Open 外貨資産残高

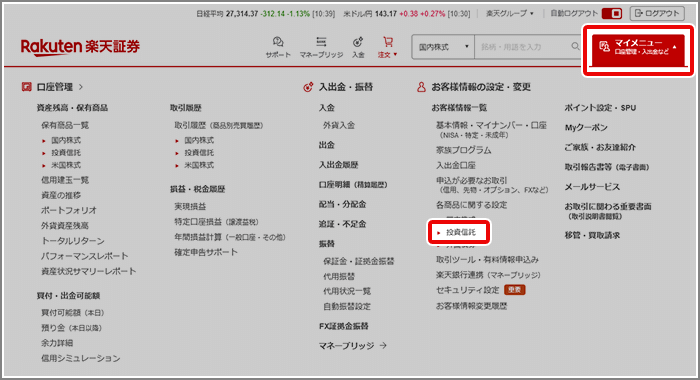(x=65, y=225)
